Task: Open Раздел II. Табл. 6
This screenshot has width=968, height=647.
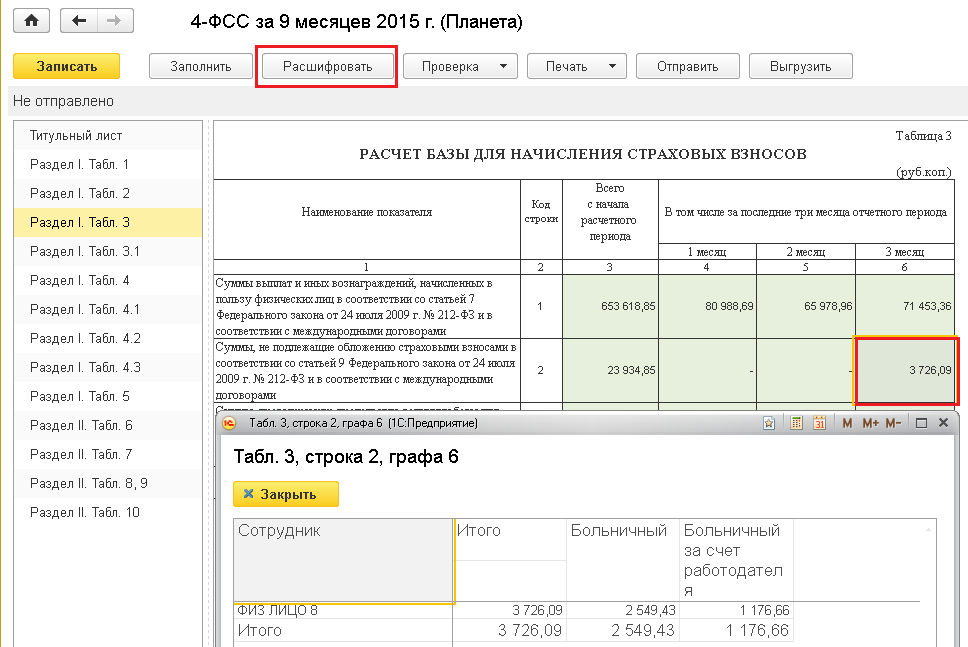Action: pos(108,425)
